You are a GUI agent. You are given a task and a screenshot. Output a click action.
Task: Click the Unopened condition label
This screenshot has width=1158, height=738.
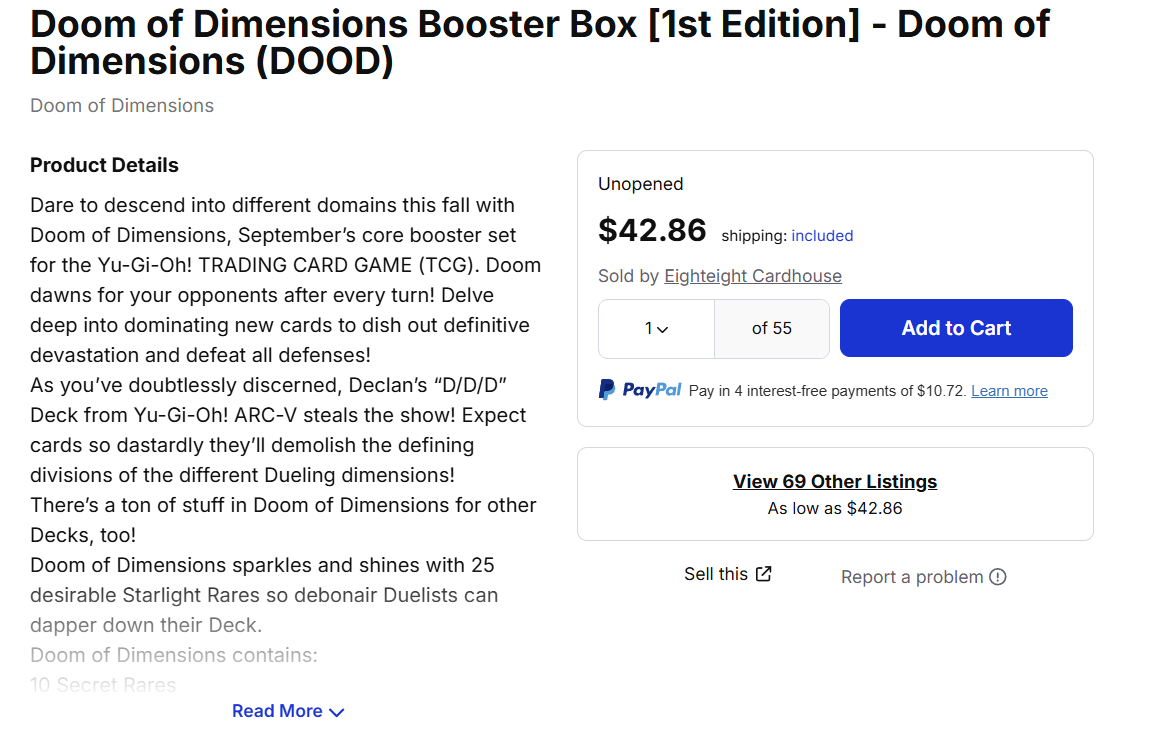tap(640, 184)
